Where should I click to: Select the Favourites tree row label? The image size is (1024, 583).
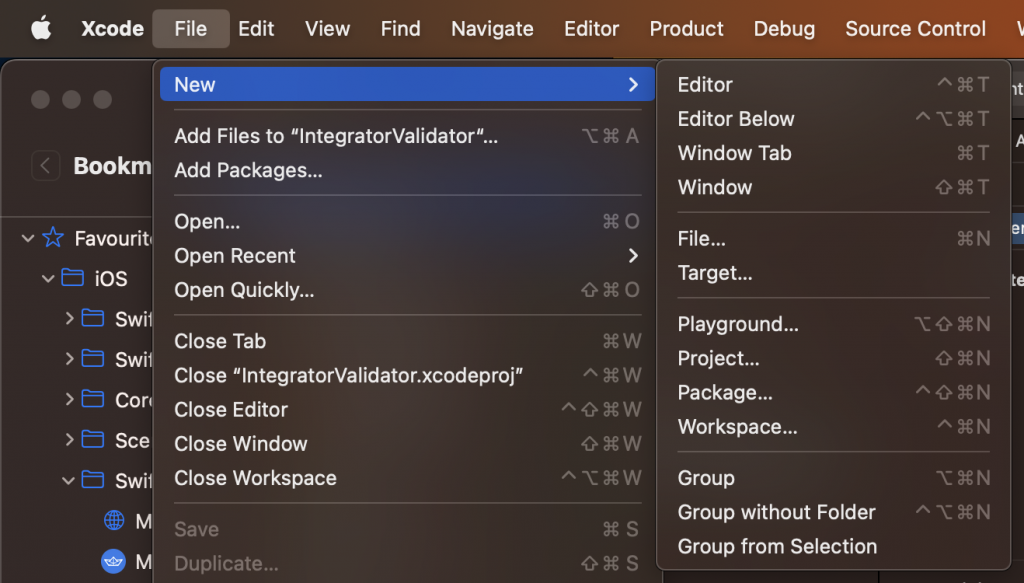[x=113, y=238]
